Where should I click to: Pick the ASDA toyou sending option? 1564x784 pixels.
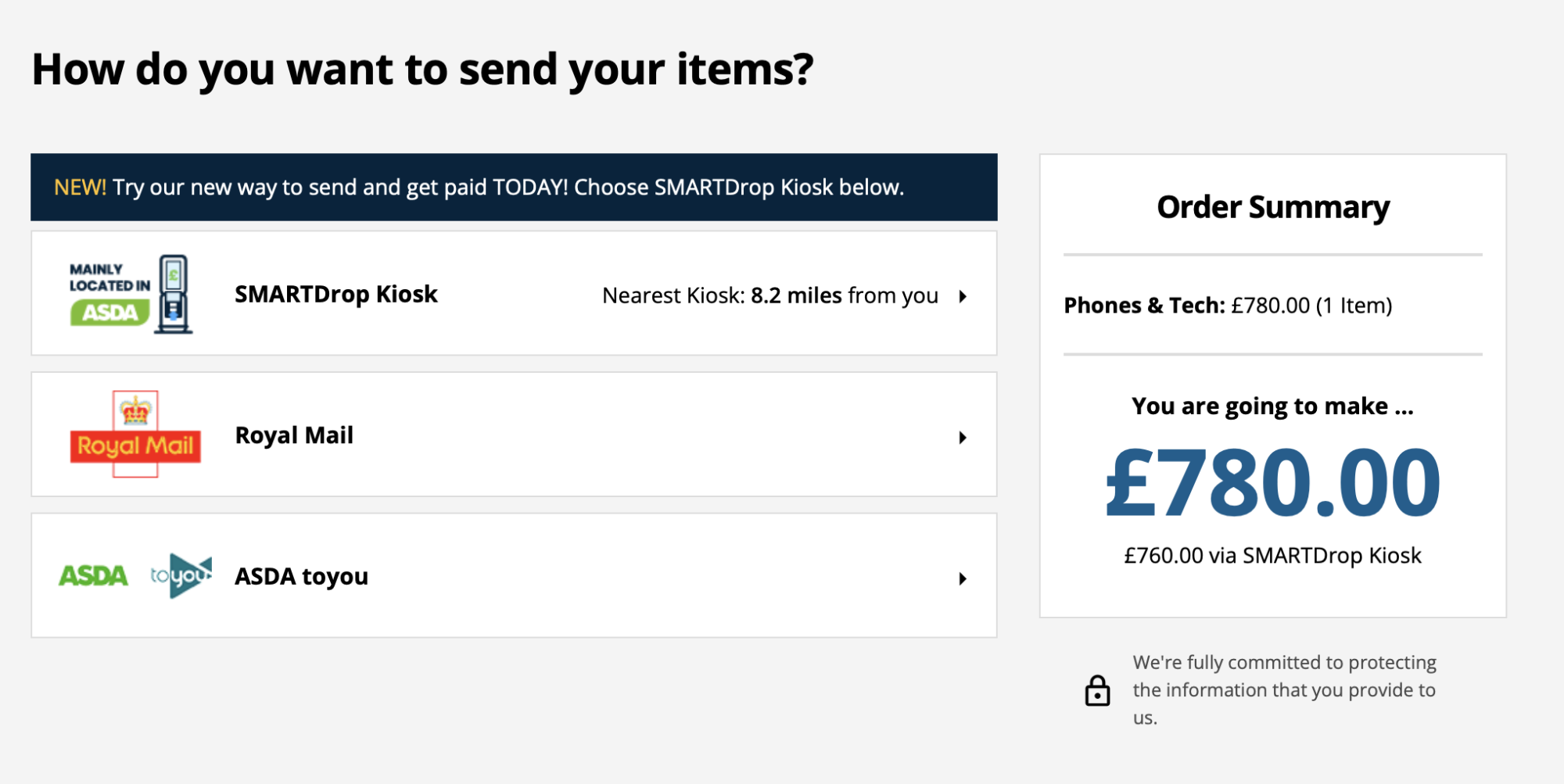(x=301, y=577)
